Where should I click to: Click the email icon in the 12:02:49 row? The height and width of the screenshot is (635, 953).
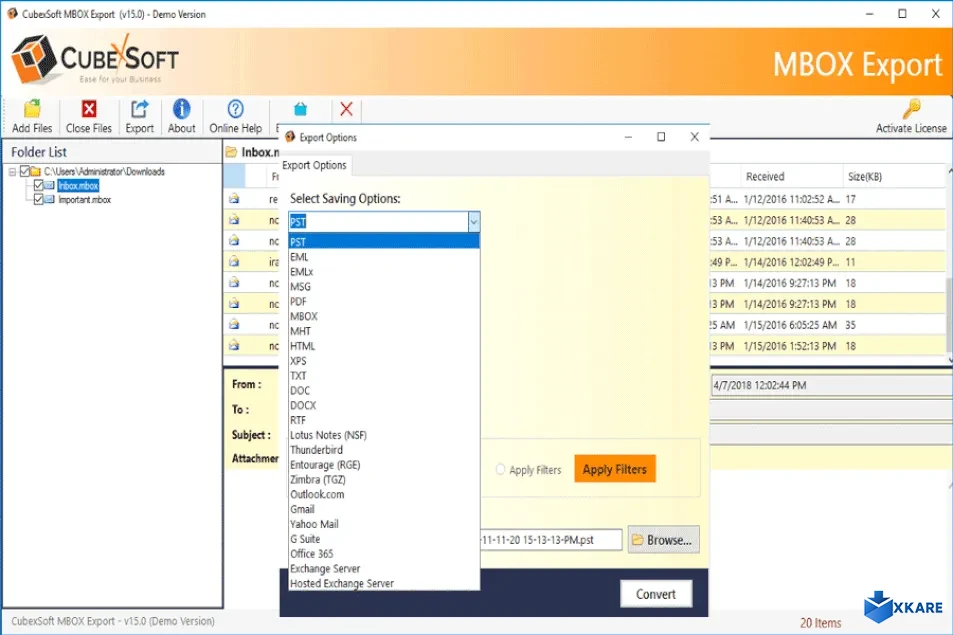coord(234,262)
